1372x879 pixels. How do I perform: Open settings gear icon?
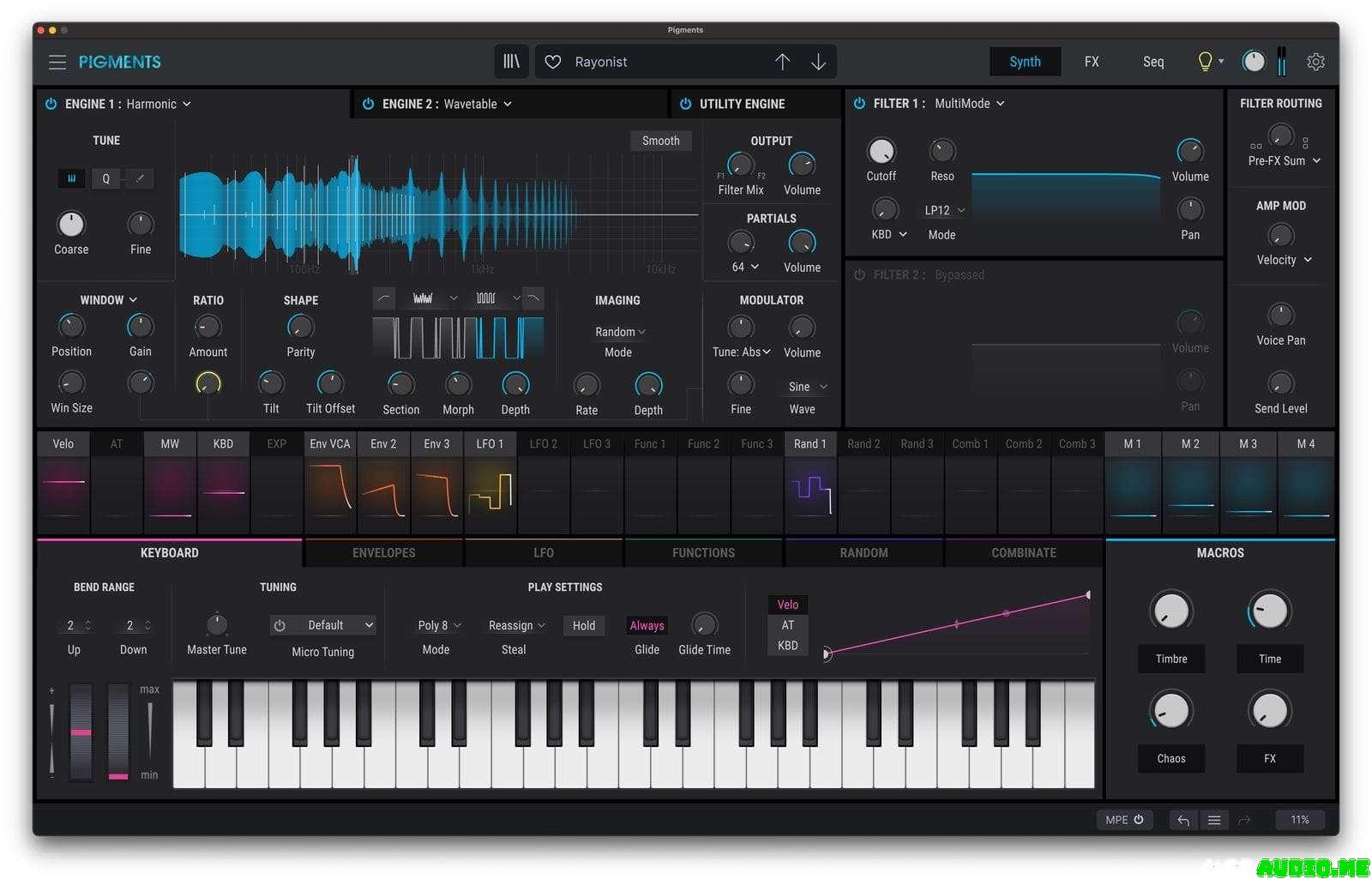point(1315,62)
